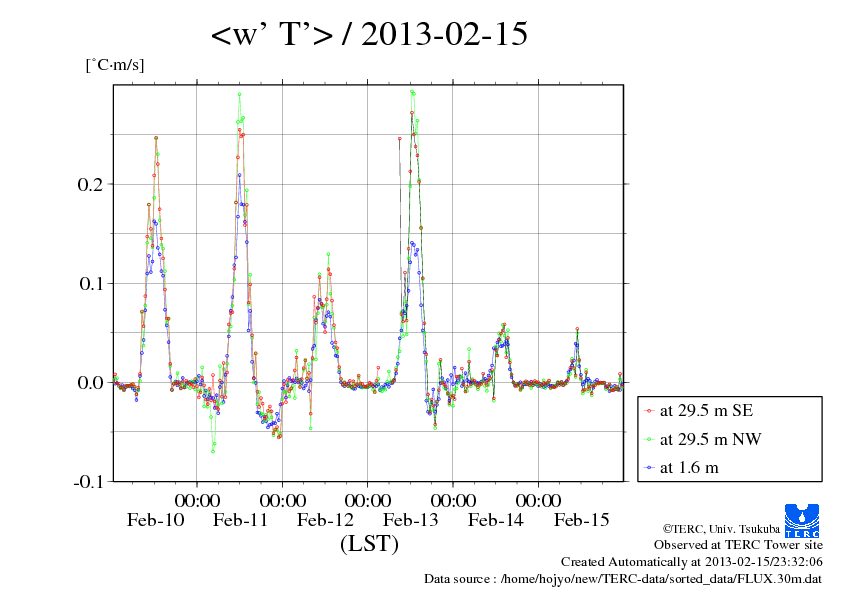This screenshot has height=595, width=842.
Task: Click the °C·m/s unit label
Action: tap(114, 65)
